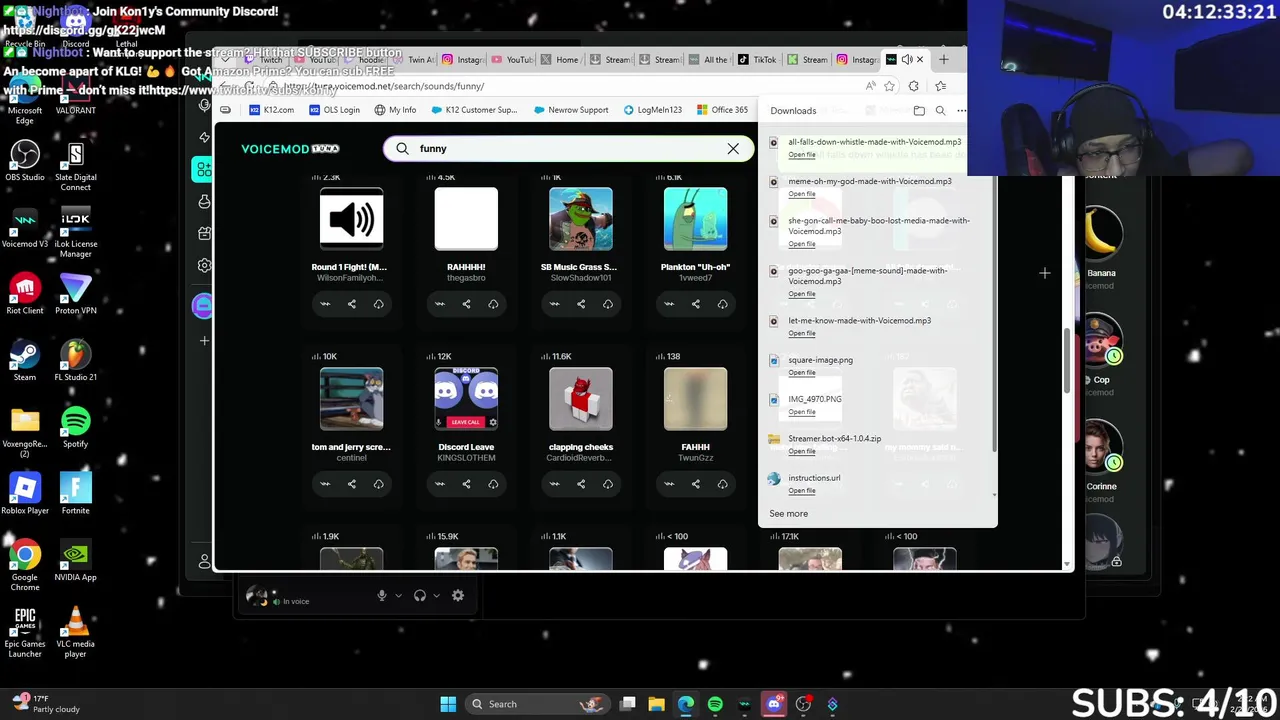Open the K12.com bookmark
Image resolution: width=1280 pixels, height=720 pixels.
pos(271,110)
